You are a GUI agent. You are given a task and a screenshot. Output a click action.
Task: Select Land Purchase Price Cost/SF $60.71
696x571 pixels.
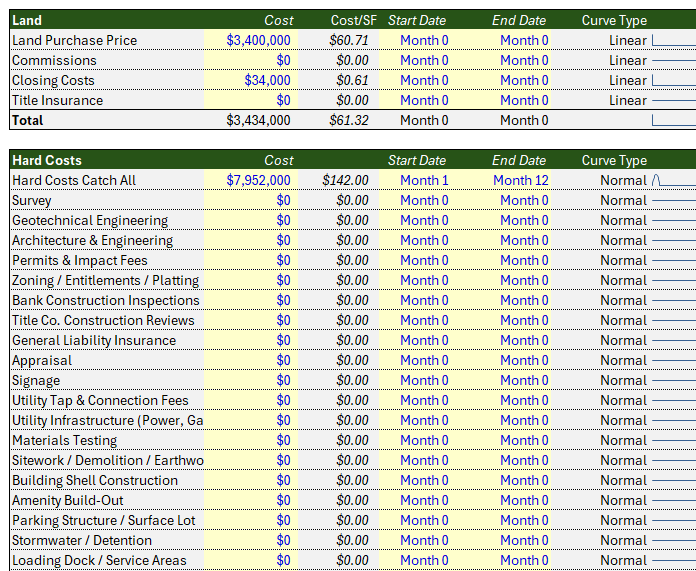[349, 40]
